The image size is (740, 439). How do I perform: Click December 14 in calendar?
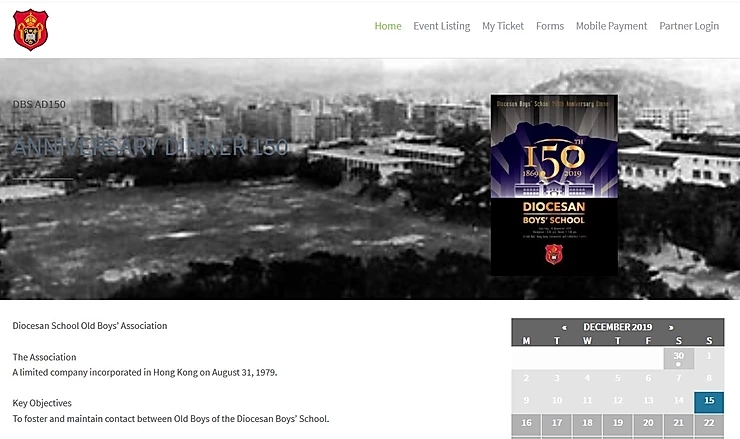679,402
